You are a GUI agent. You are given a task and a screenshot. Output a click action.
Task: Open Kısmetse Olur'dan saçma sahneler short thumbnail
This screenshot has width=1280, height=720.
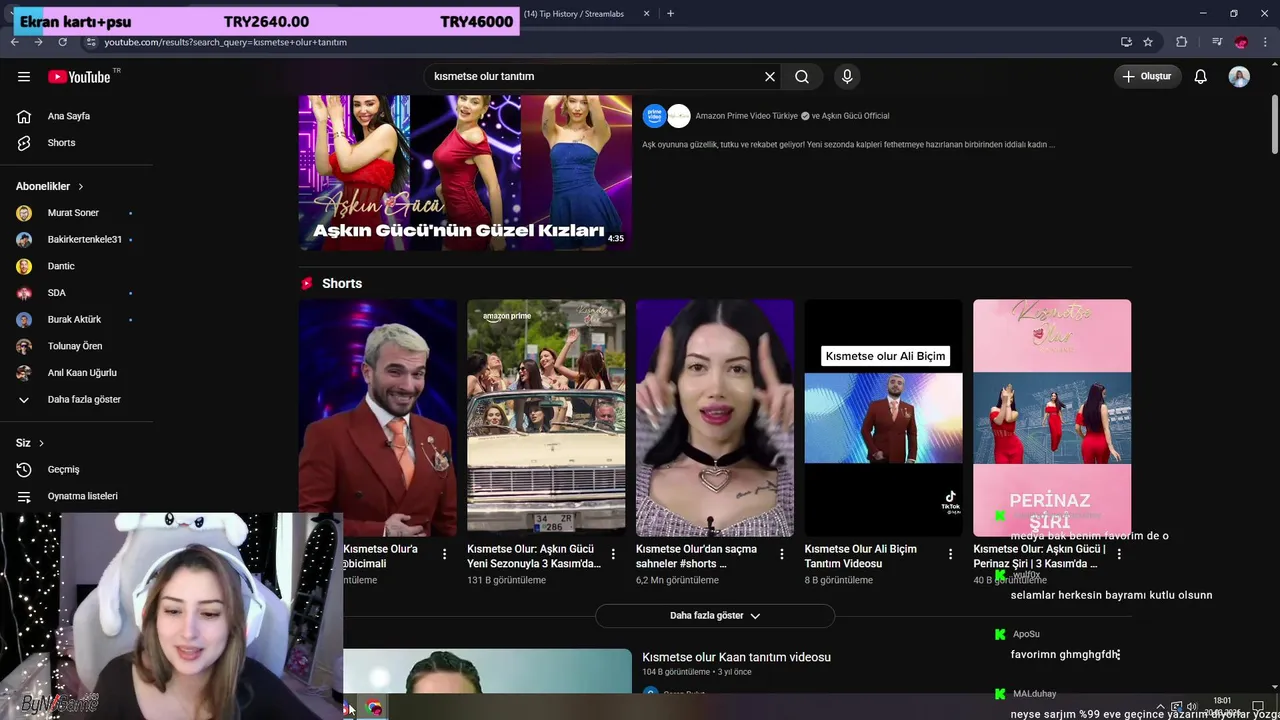click(715, 418)
